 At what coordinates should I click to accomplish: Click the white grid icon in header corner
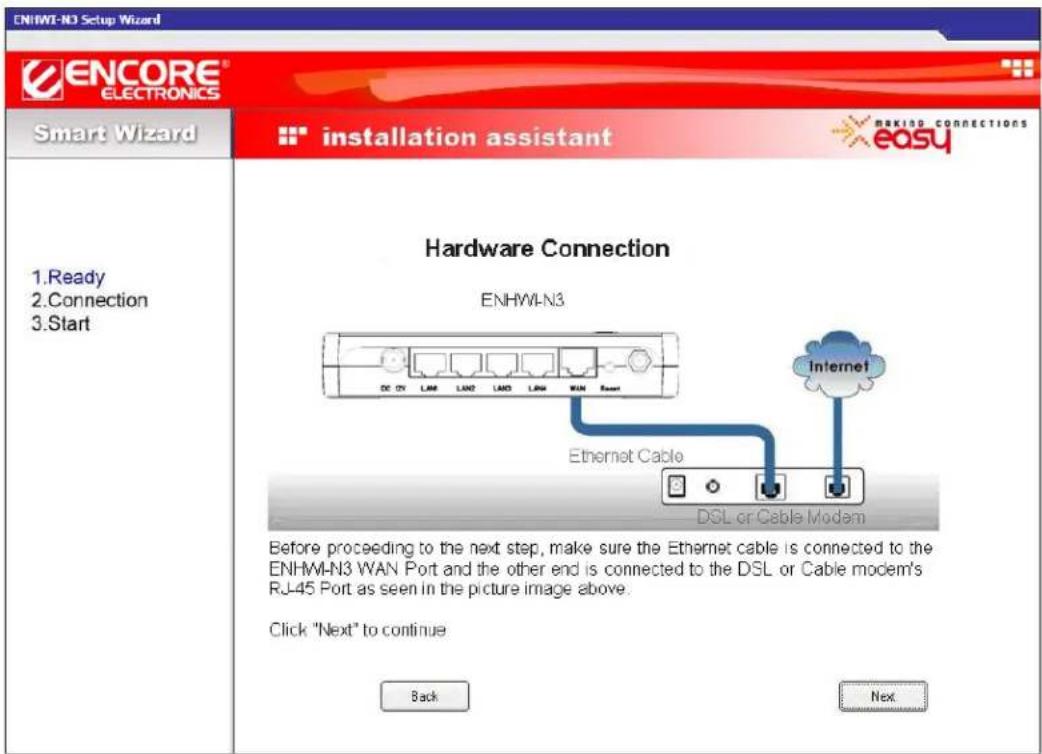pyautogui.click(x=1017, y=68)
